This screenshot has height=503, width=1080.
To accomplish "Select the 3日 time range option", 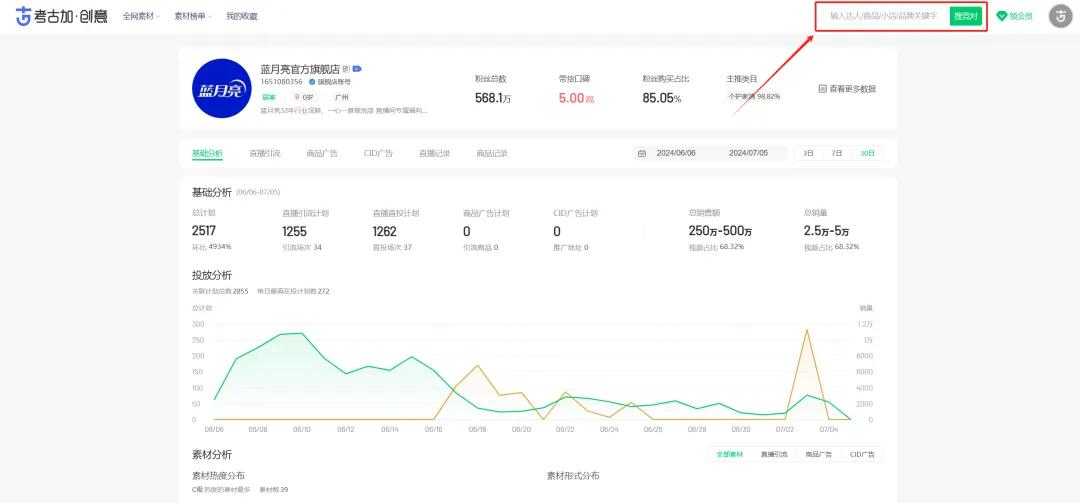I will pyautogui.click(x=808, y=153).
